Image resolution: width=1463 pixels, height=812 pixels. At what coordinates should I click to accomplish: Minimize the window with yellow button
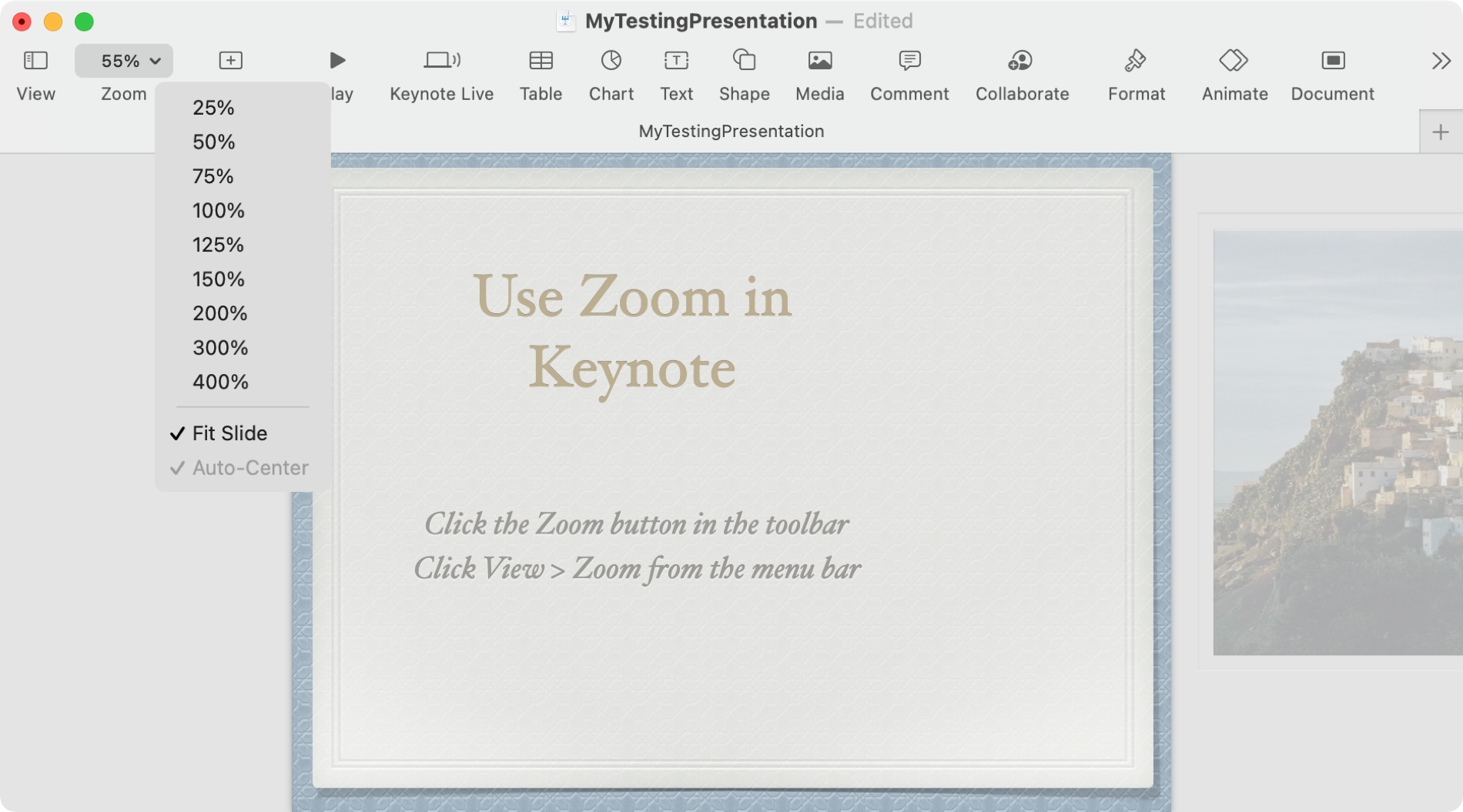(x=52, y=22)
